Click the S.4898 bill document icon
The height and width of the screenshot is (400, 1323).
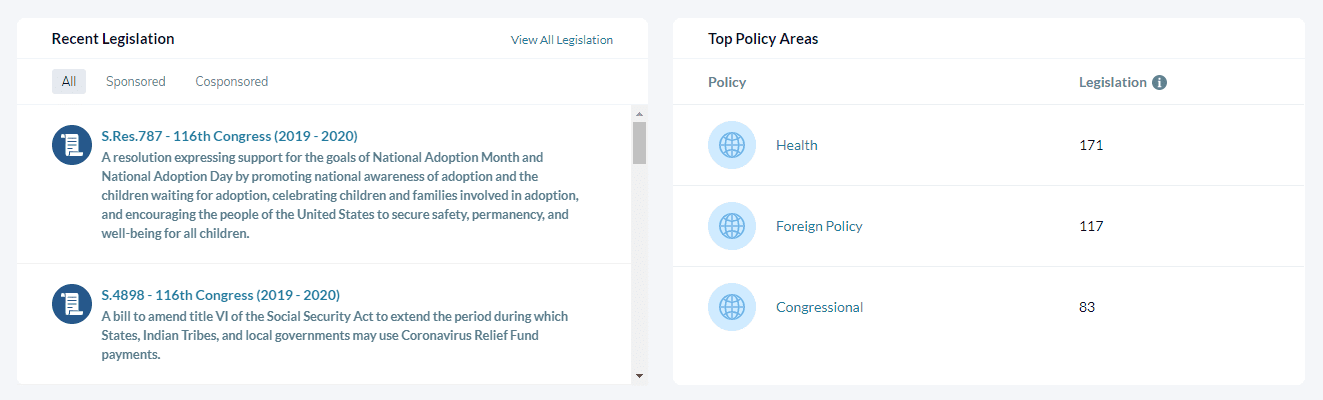[x=72, y=304]
